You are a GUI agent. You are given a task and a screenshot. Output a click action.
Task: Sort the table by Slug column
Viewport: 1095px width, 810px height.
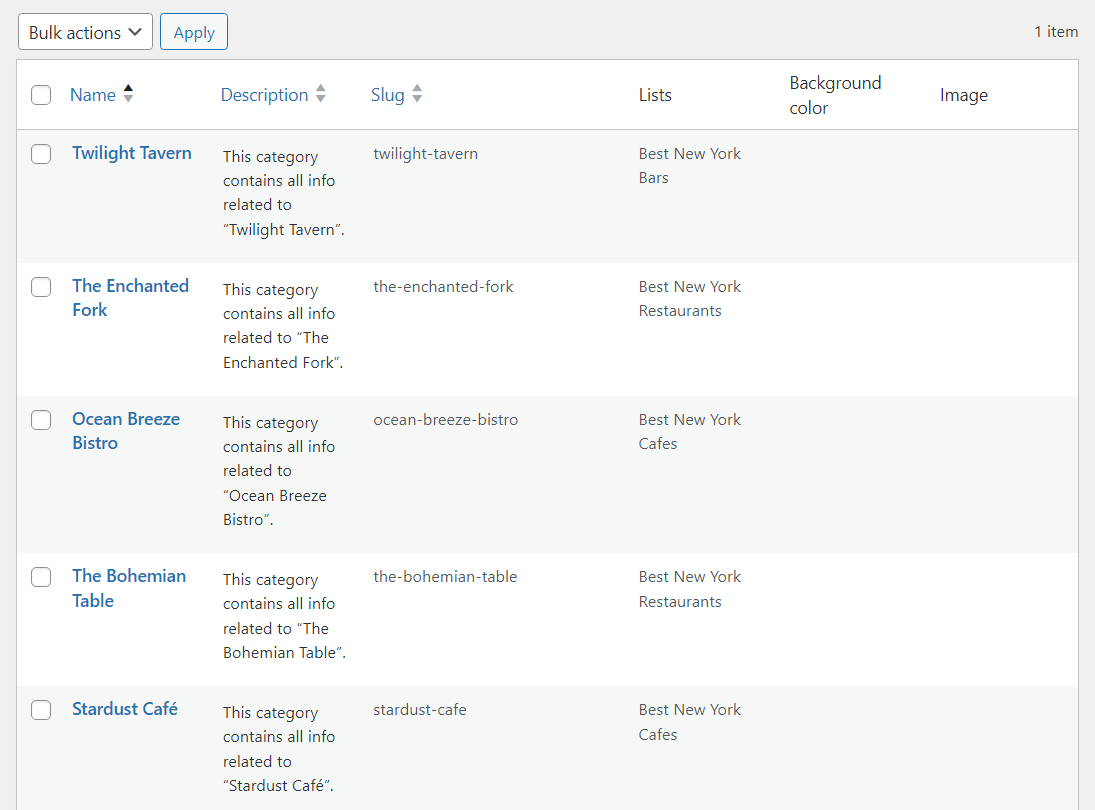(388, 95)
